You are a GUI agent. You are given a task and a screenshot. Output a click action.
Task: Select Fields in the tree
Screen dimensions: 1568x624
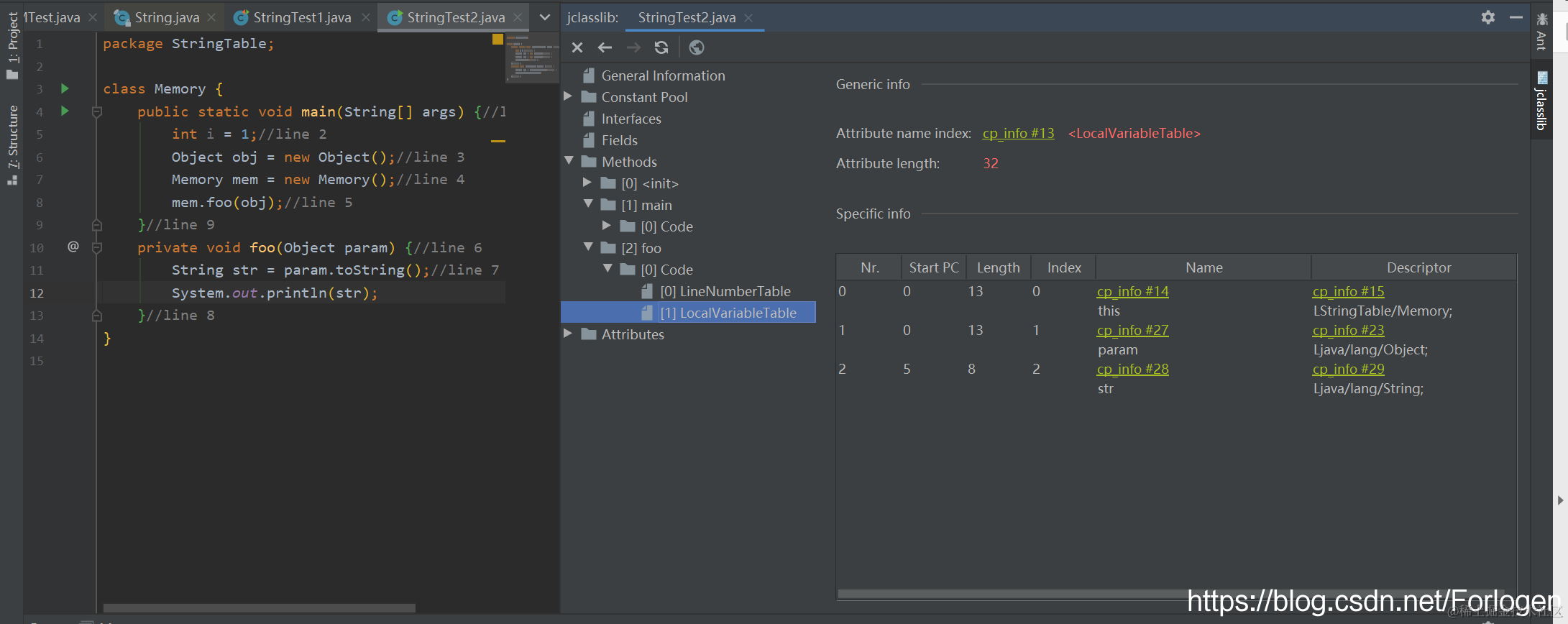point(619,140)
